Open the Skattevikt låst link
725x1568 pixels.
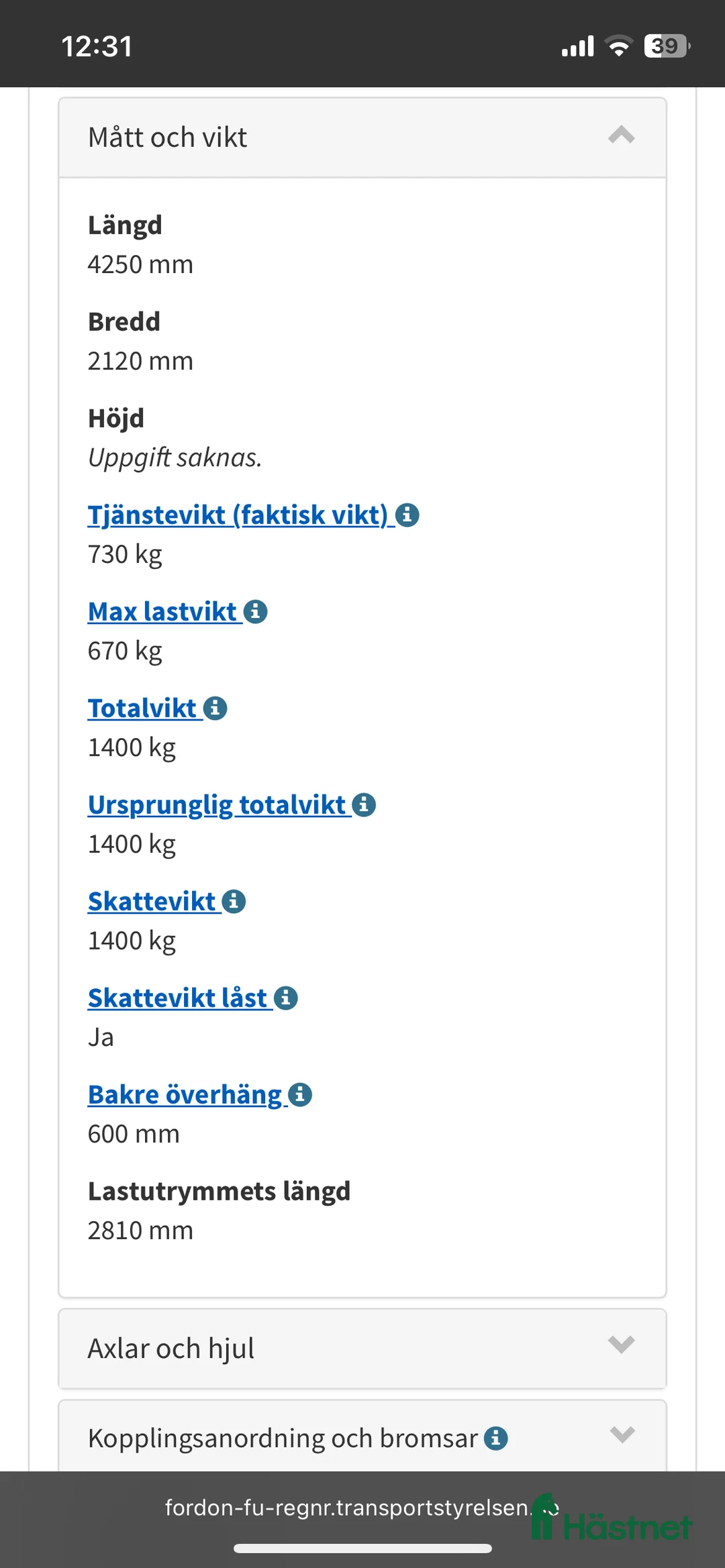click(178, 998)
